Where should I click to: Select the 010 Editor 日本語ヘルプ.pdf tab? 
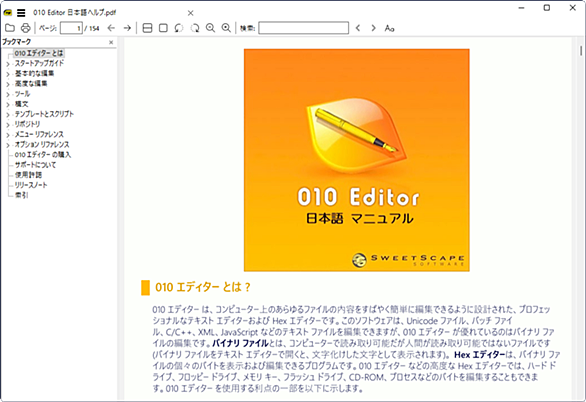[74, 13]
